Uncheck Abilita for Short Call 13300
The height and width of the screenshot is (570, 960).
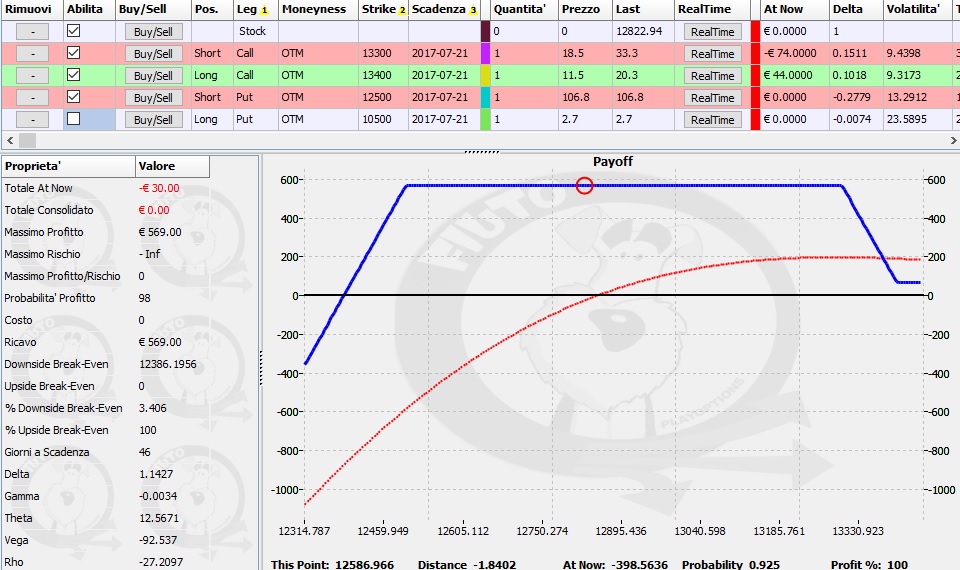73,53
